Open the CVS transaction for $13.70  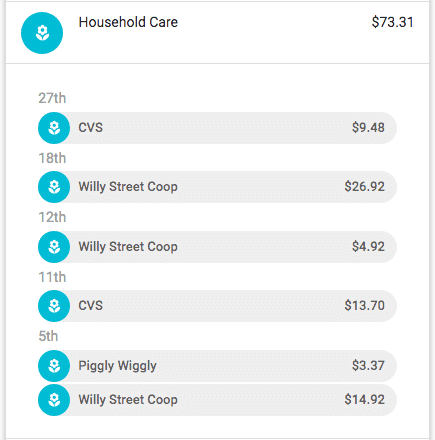click(217, 306)
